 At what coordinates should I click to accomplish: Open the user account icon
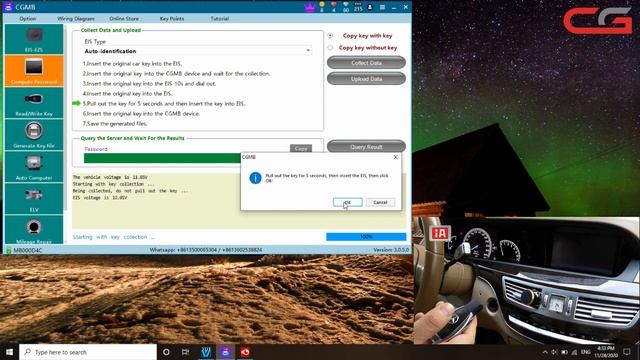(x=370, y=7)
